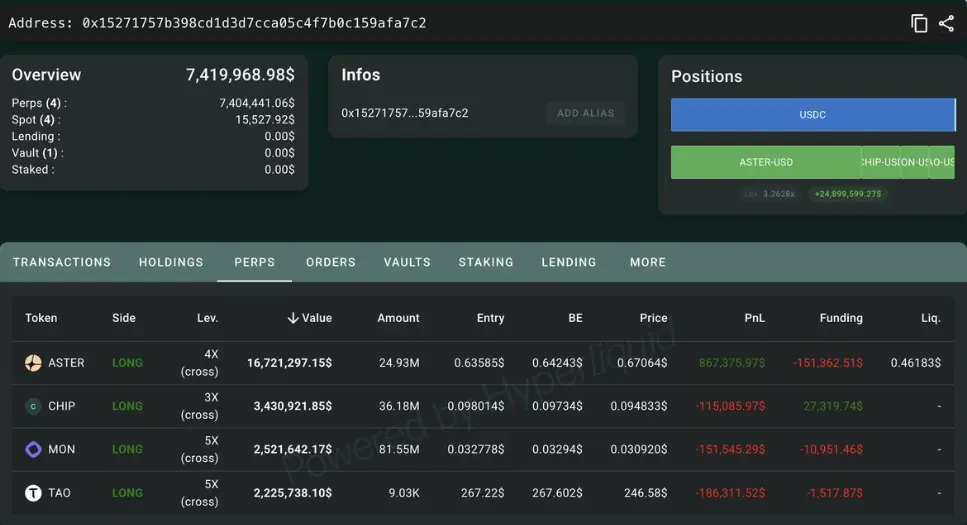Click MON value 2,521,642.17$
The image size is (967, 525).
point(292,449)
